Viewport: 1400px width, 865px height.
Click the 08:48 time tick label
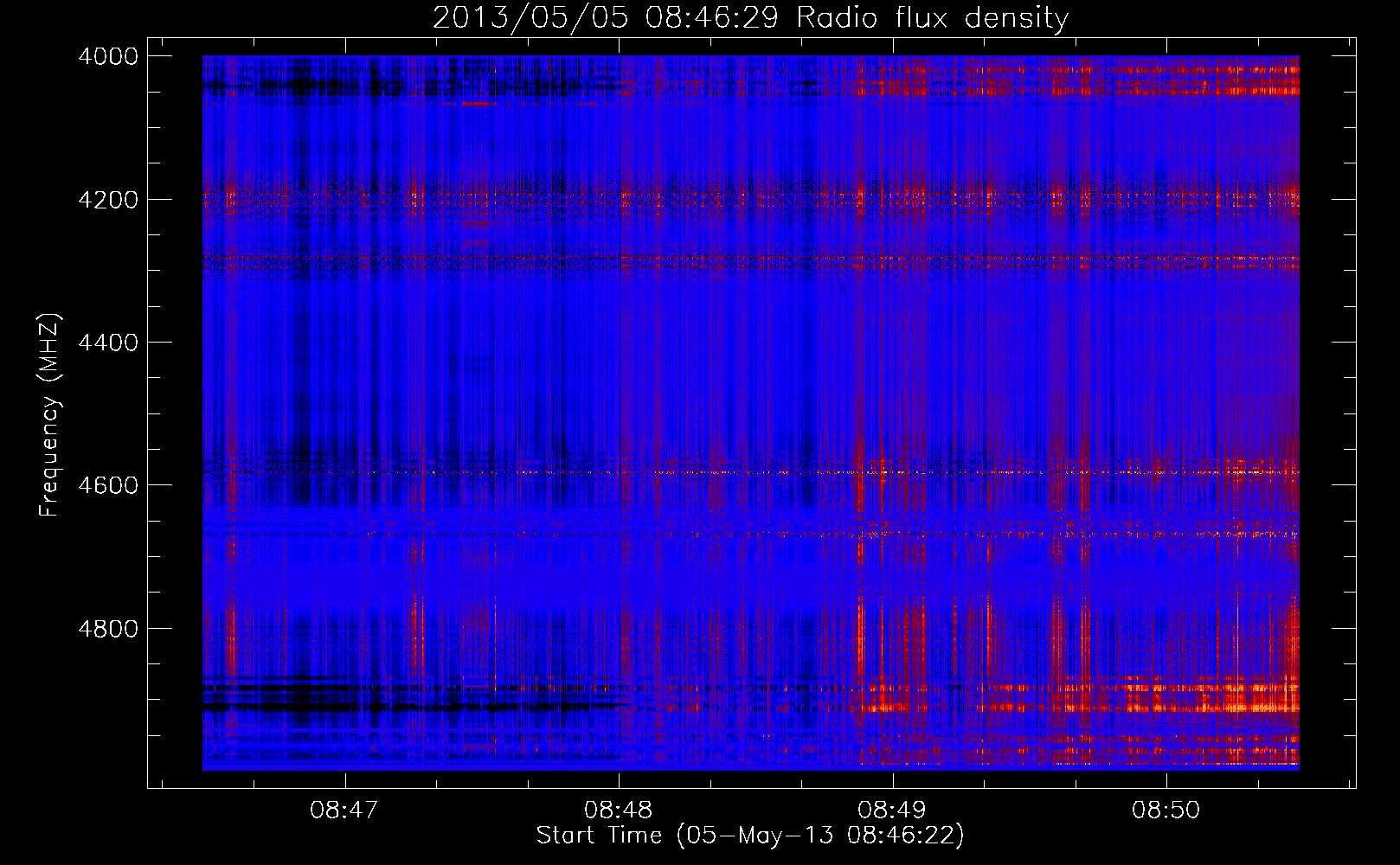pyautogui.click(x=618, y=810)
